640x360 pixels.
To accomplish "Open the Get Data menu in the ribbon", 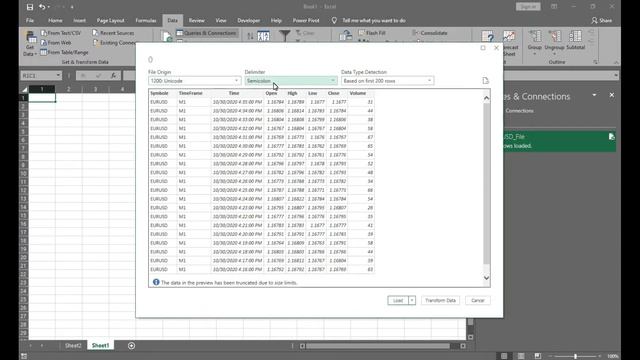I will pyautogui.click(x=30, y=44).
